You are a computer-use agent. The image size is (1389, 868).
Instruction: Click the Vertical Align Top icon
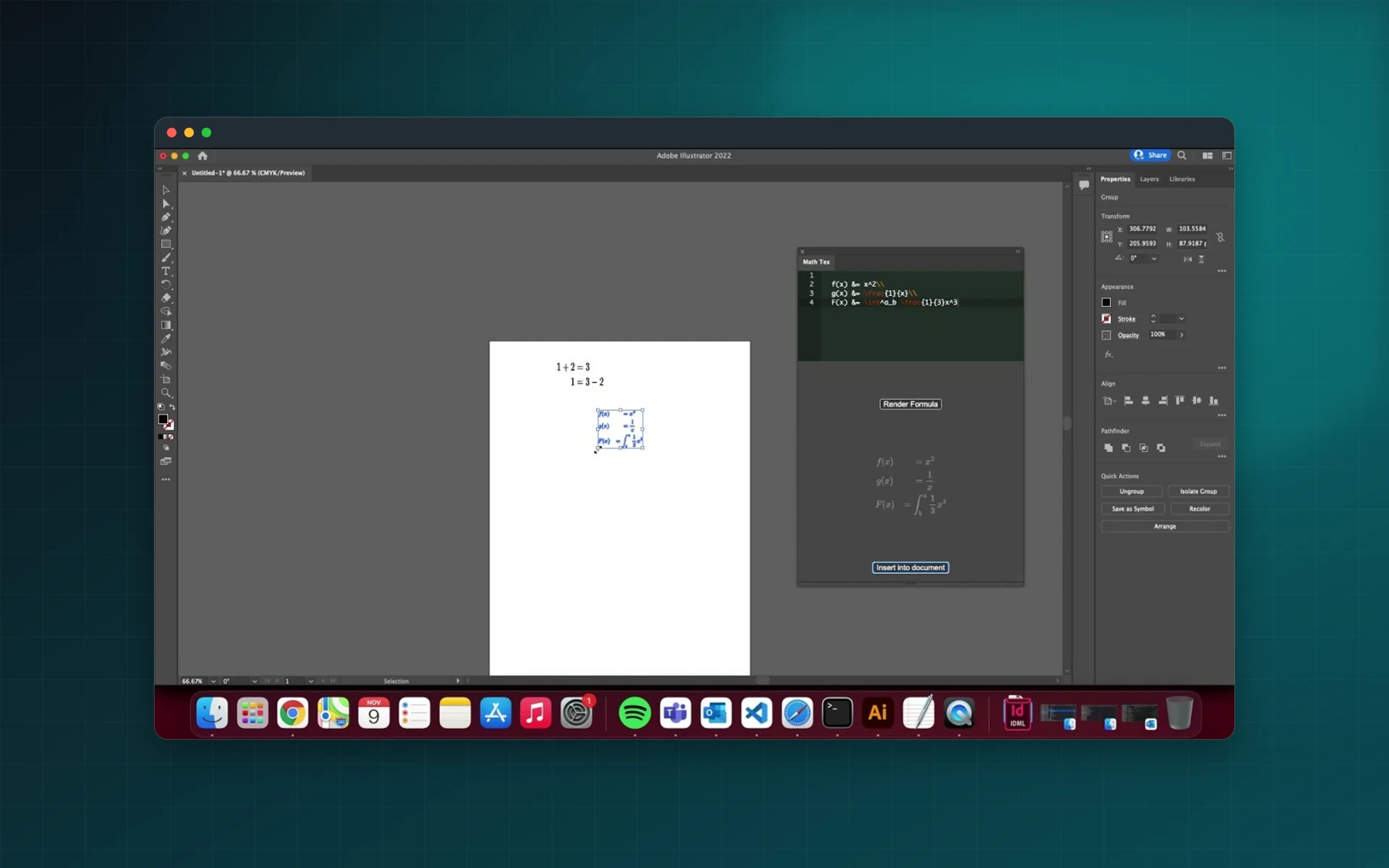1179,401
